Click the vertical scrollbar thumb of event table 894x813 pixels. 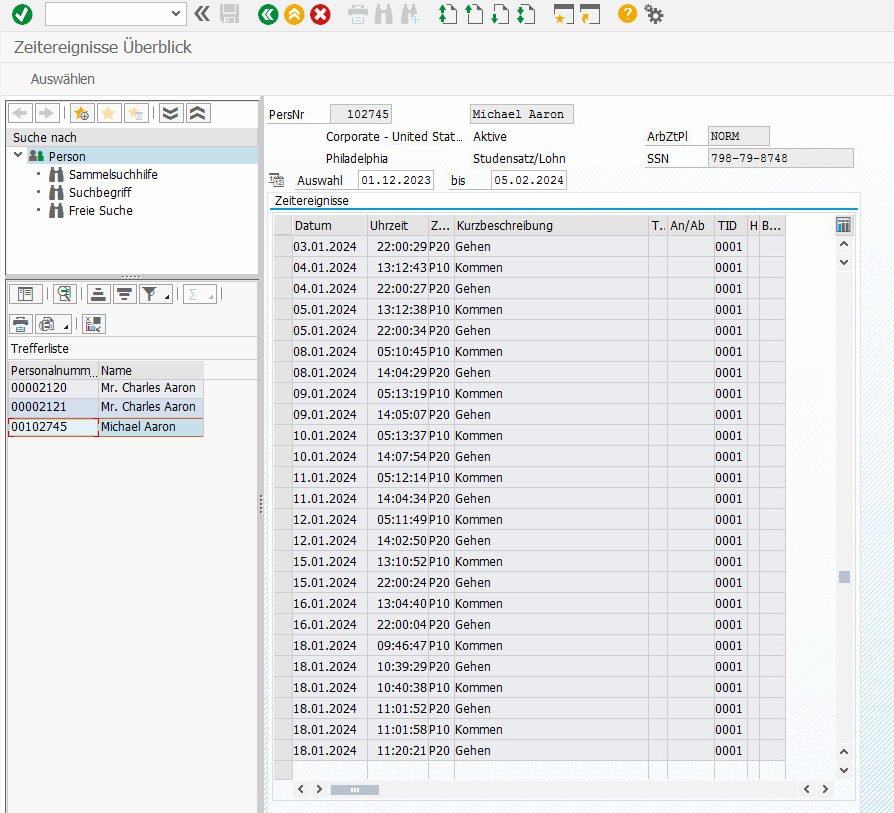(844, 577)
